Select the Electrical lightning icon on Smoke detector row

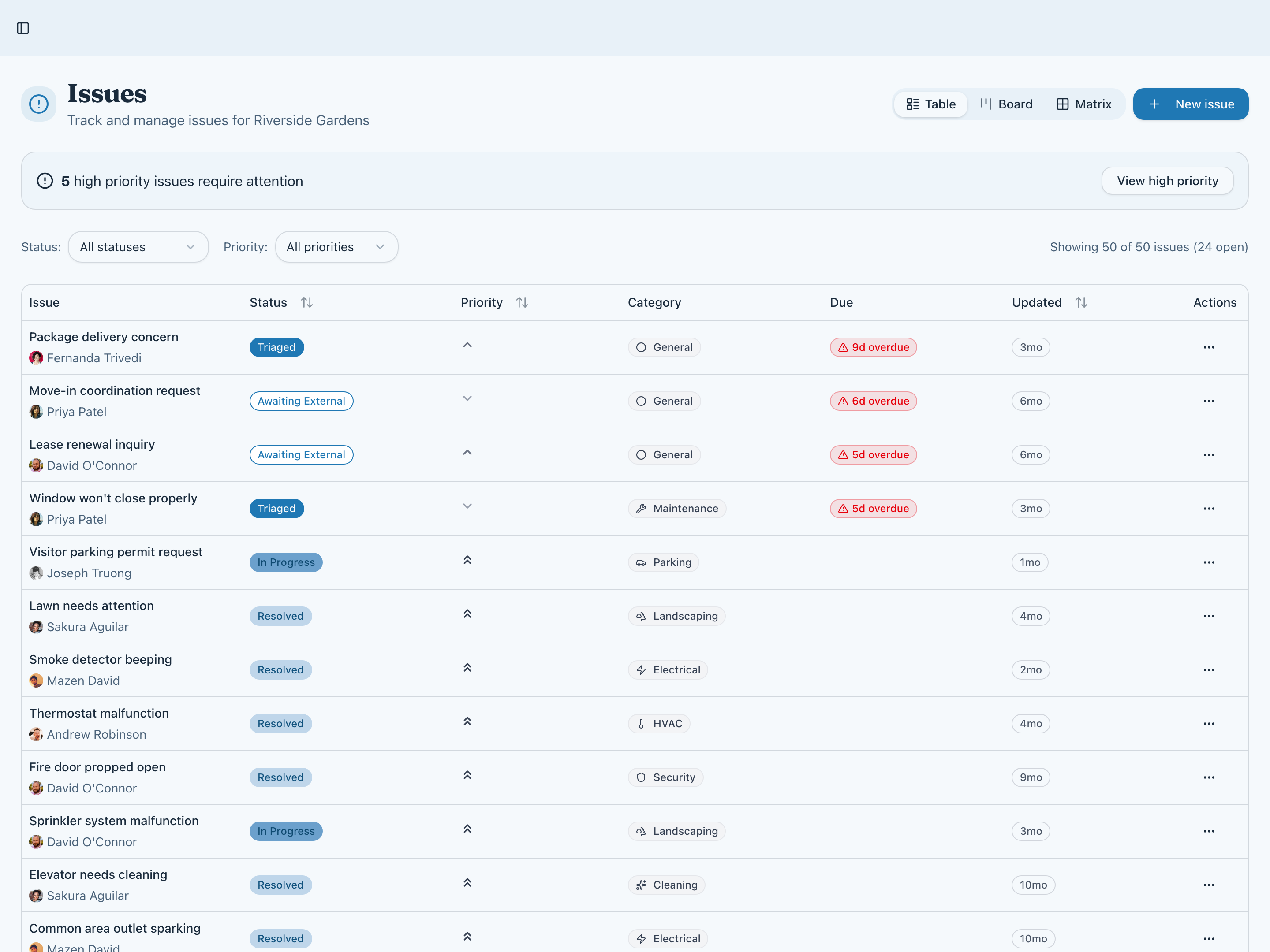[x=641, y=669]
